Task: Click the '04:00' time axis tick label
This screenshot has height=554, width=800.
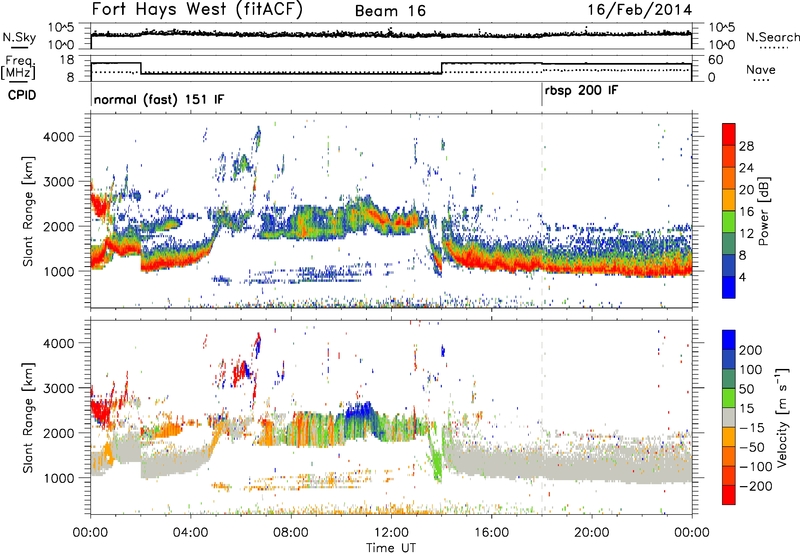Action: point(191,532)
